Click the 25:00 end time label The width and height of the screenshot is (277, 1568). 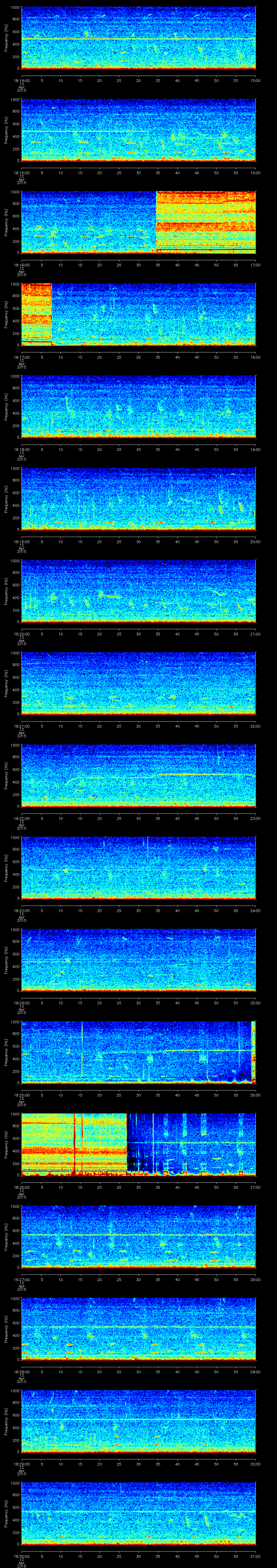coord(256,1003)
